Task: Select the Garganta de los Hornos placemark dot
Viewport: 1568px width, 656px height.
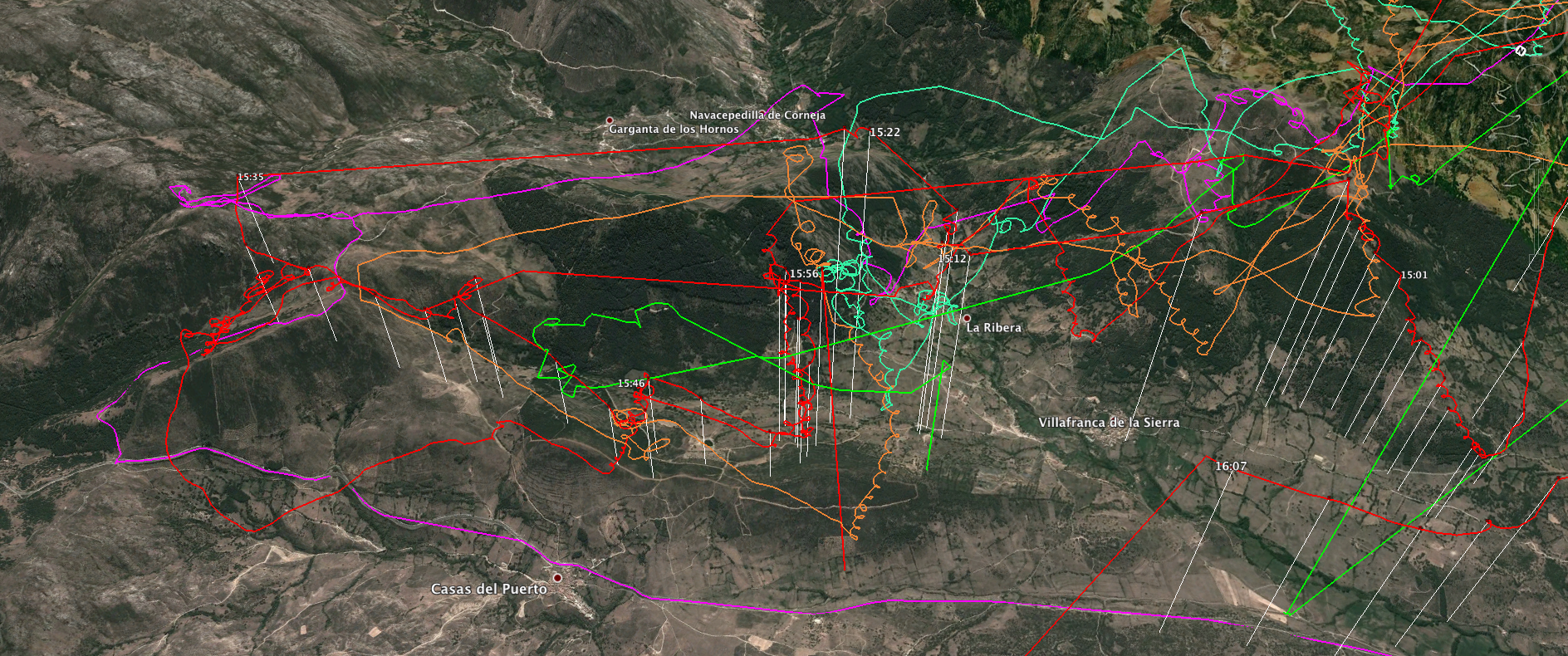Action: coord(610,120)
